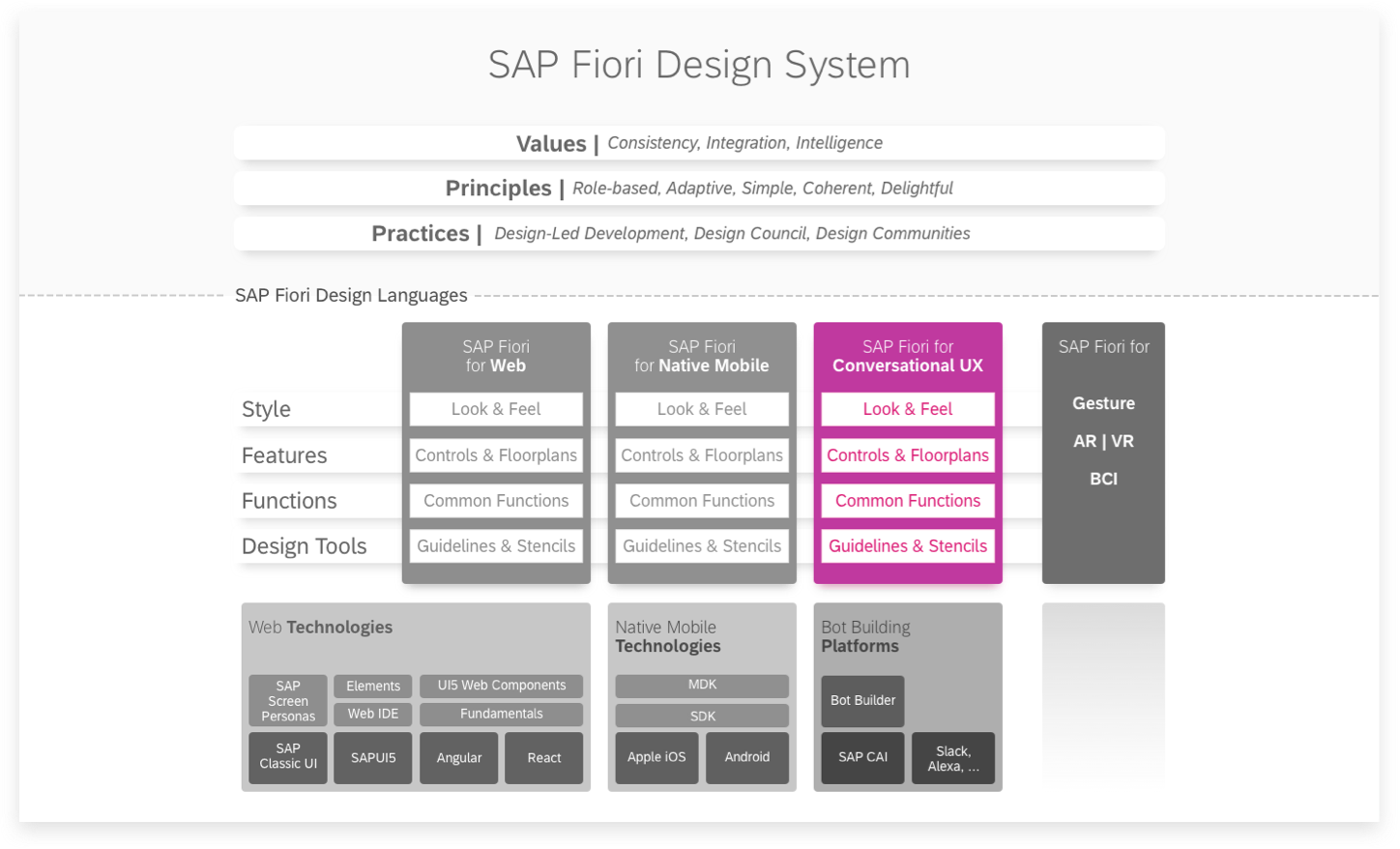Click the SAP CAI tile

[x=861, y=758]
